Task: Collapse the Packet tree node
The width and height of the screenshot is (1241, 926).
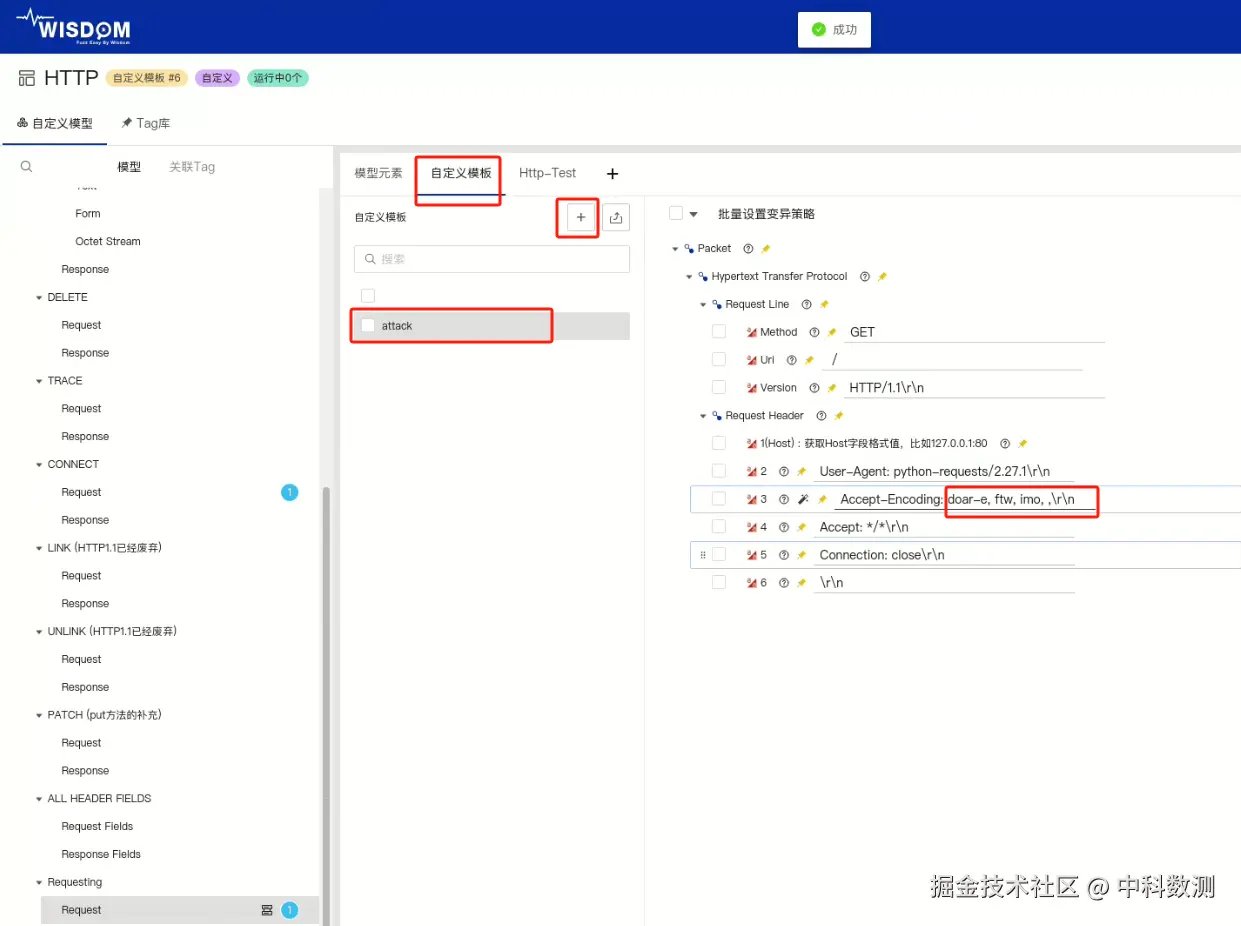Action: [675, 248]
